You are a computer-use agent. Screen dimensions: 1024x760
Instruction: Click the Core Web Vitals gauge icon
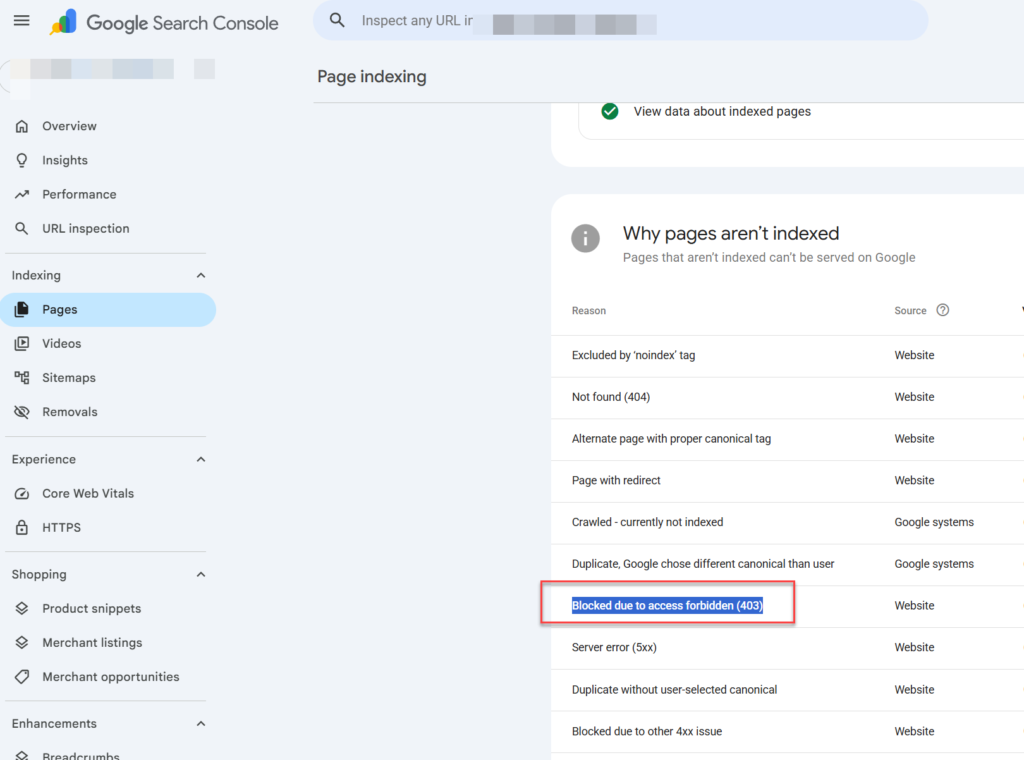click(22, 494)
